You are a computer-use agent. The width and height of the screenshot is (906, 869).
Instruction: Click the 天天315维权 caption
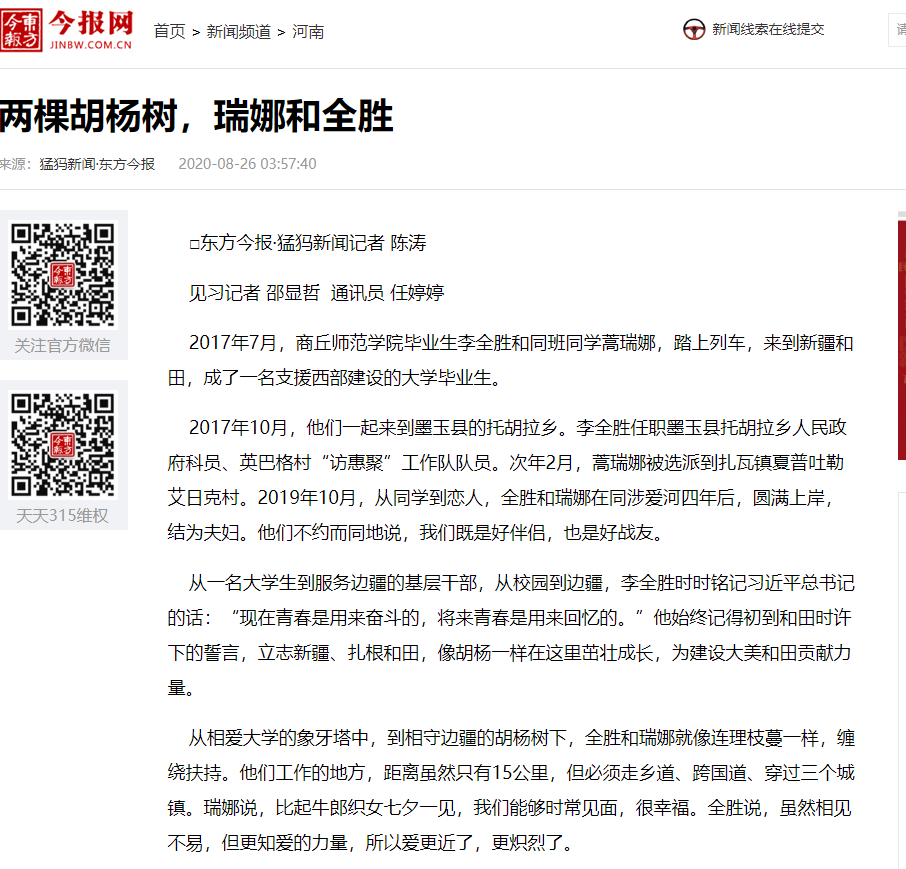(x=63, y=516)
